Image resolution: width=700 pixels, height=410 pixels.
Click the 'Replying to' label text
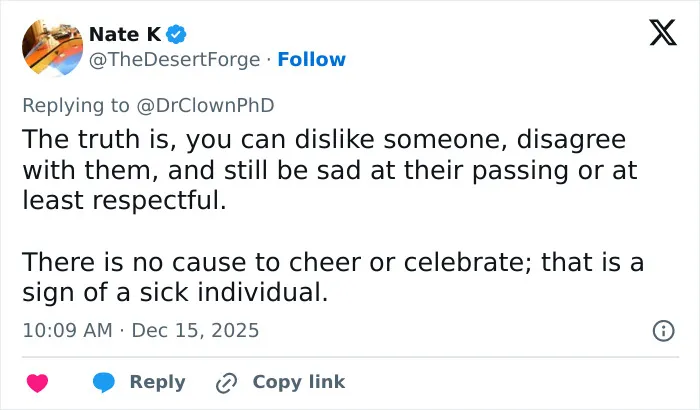(x=76, y=106)
